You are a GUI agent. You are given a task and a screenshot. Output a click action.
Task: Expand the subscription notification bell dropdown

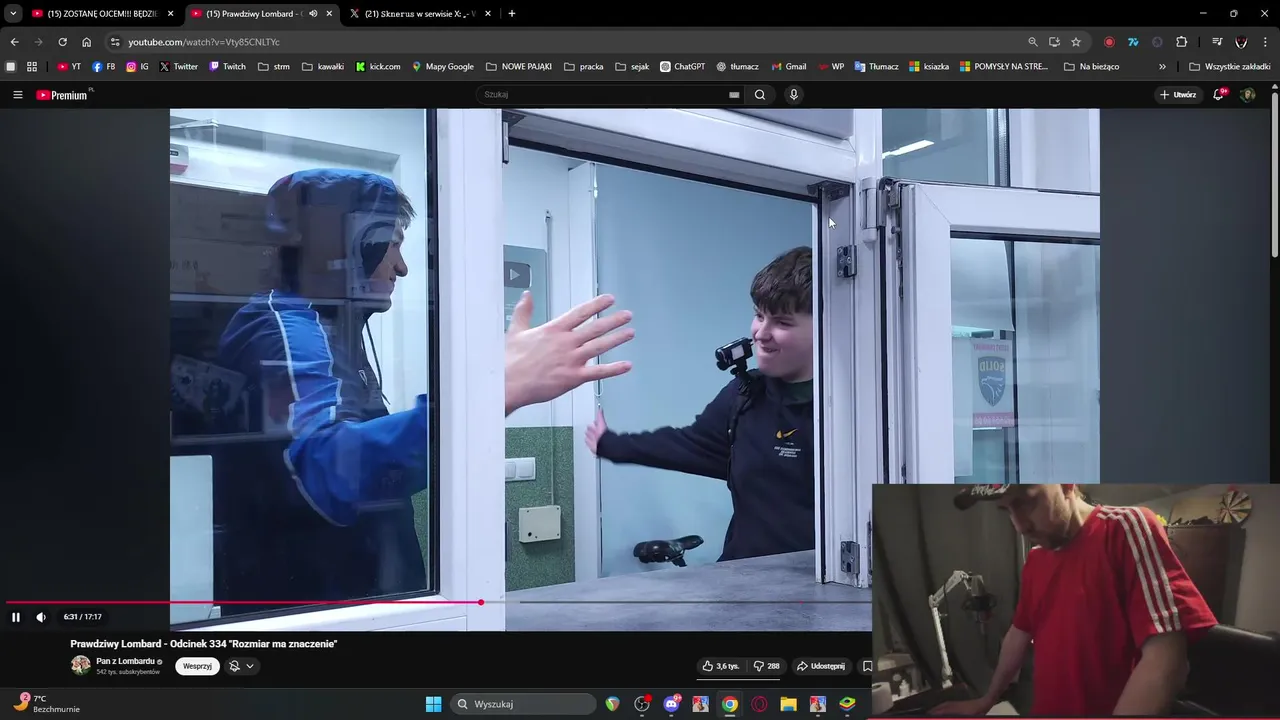point(241,666)
